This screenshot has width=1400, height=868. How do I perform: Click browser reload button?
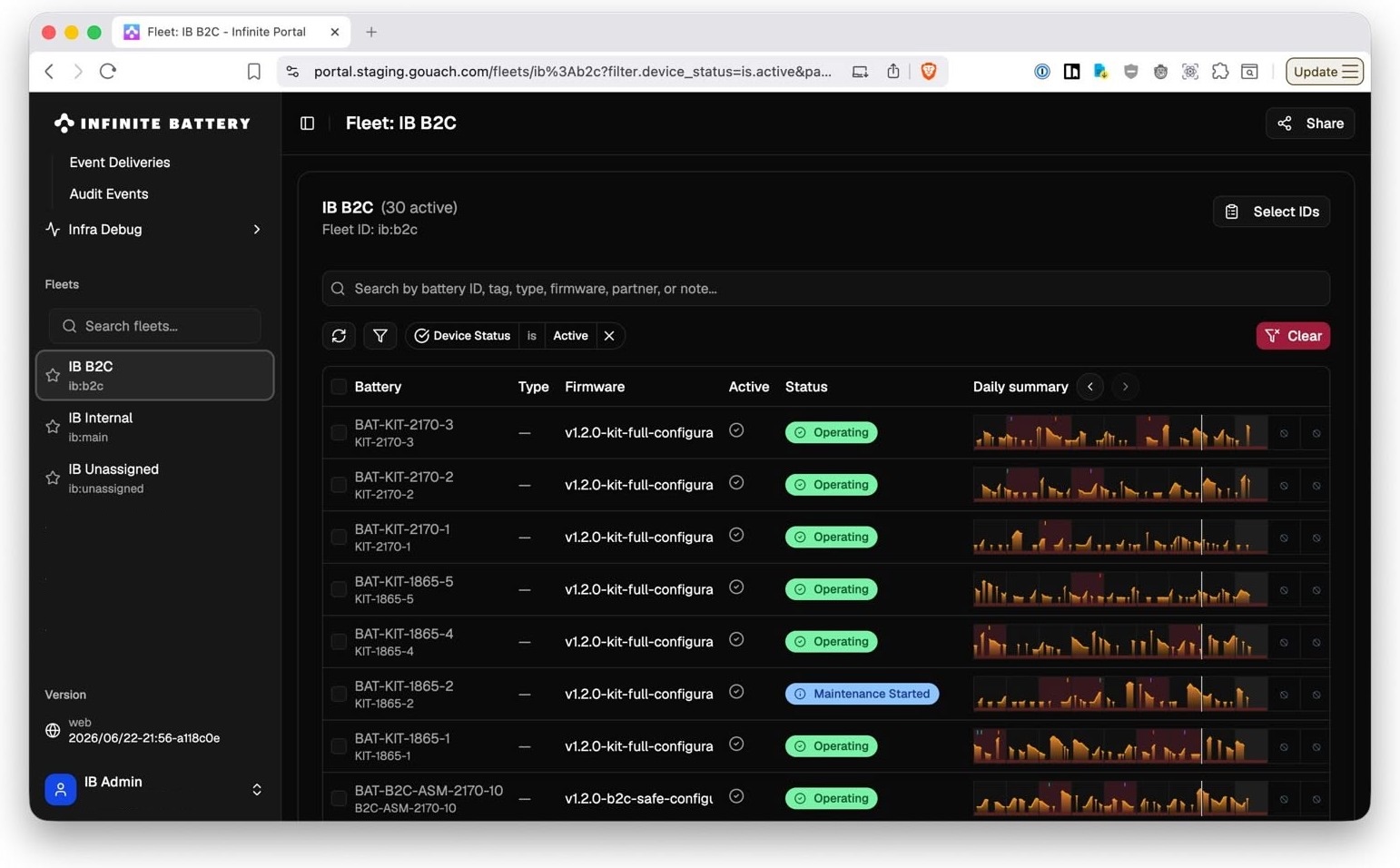[x=108, y=71]
